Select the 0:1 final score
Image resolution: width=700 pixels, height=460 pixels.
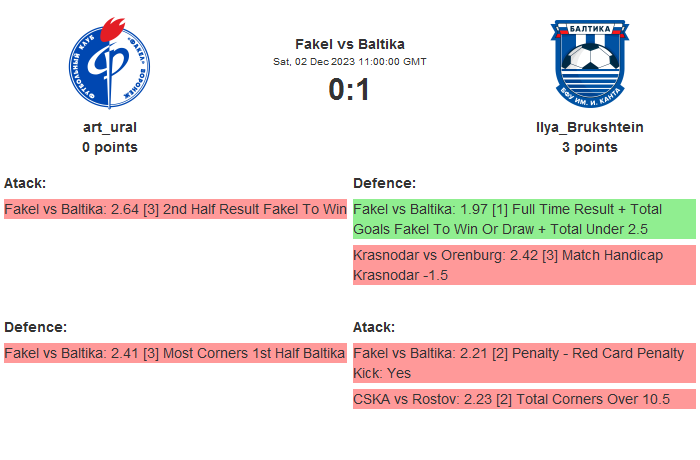[350, 90]
